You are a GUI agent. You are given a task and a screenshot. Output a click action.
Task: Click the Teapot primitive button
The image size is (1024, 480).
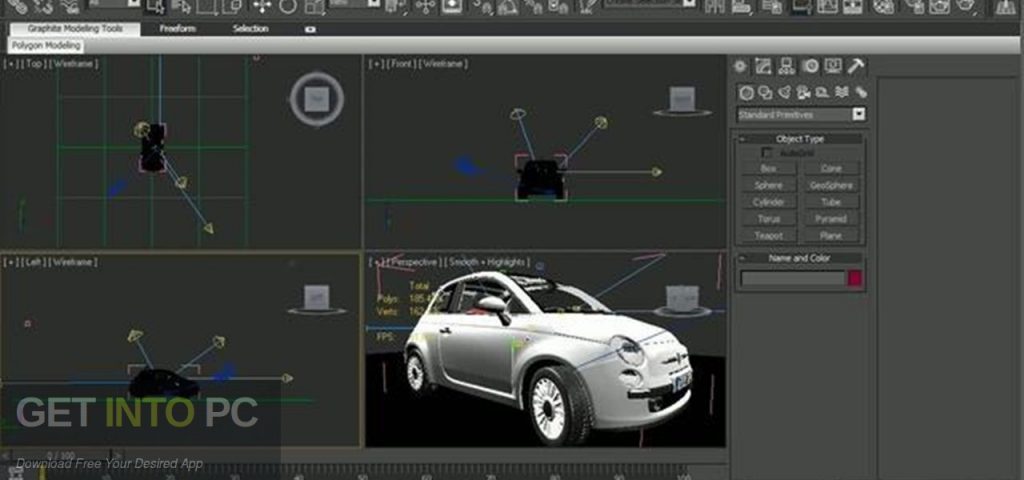click(x=768, y=236)
